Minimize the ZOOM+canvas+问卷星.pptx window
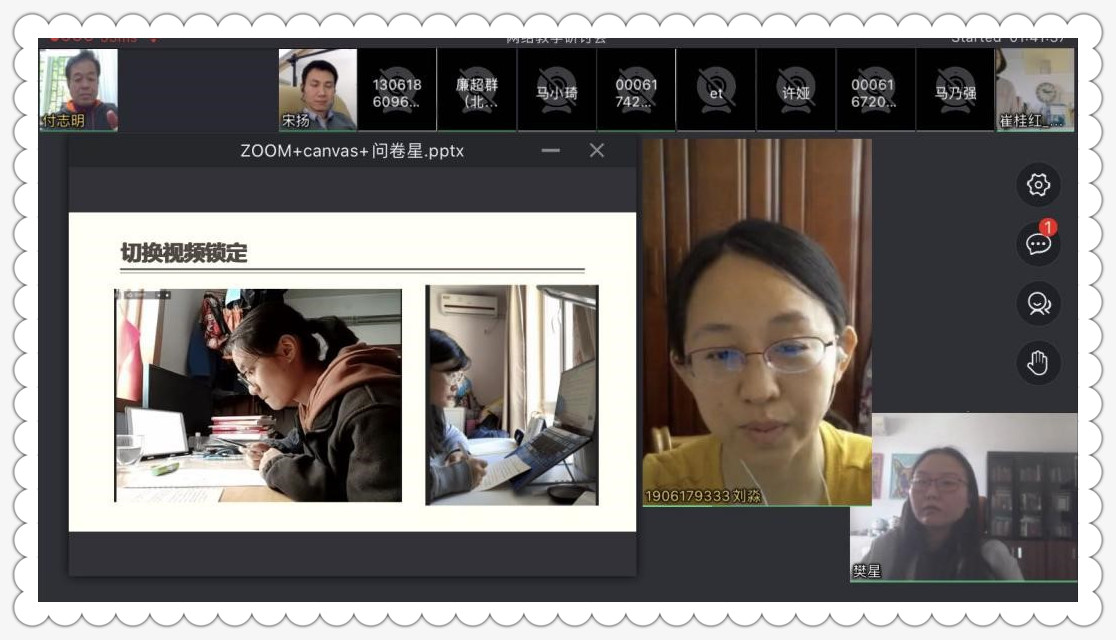 pos(550,151)
